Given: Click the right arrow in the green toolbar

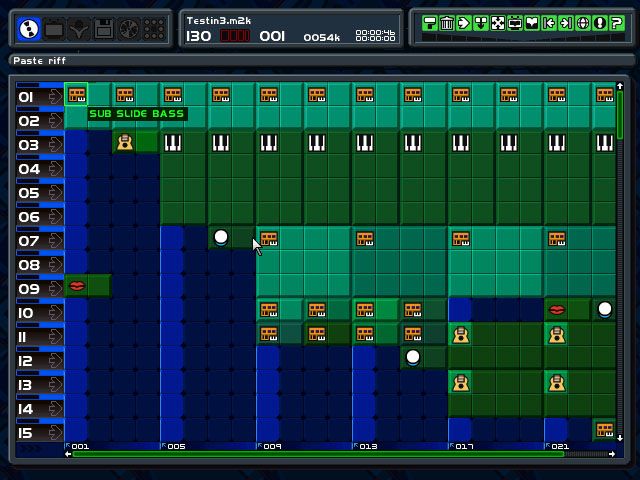Looking at the screenshot, I should (463, 23).
